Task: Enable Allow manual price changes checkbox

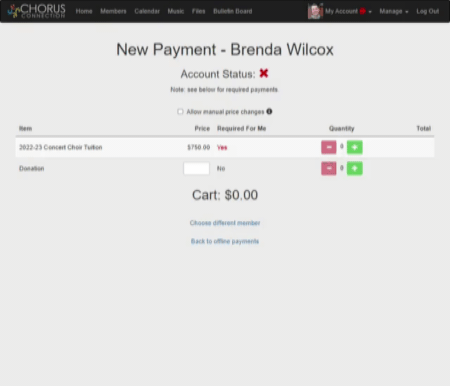Action: click(180, 111)
